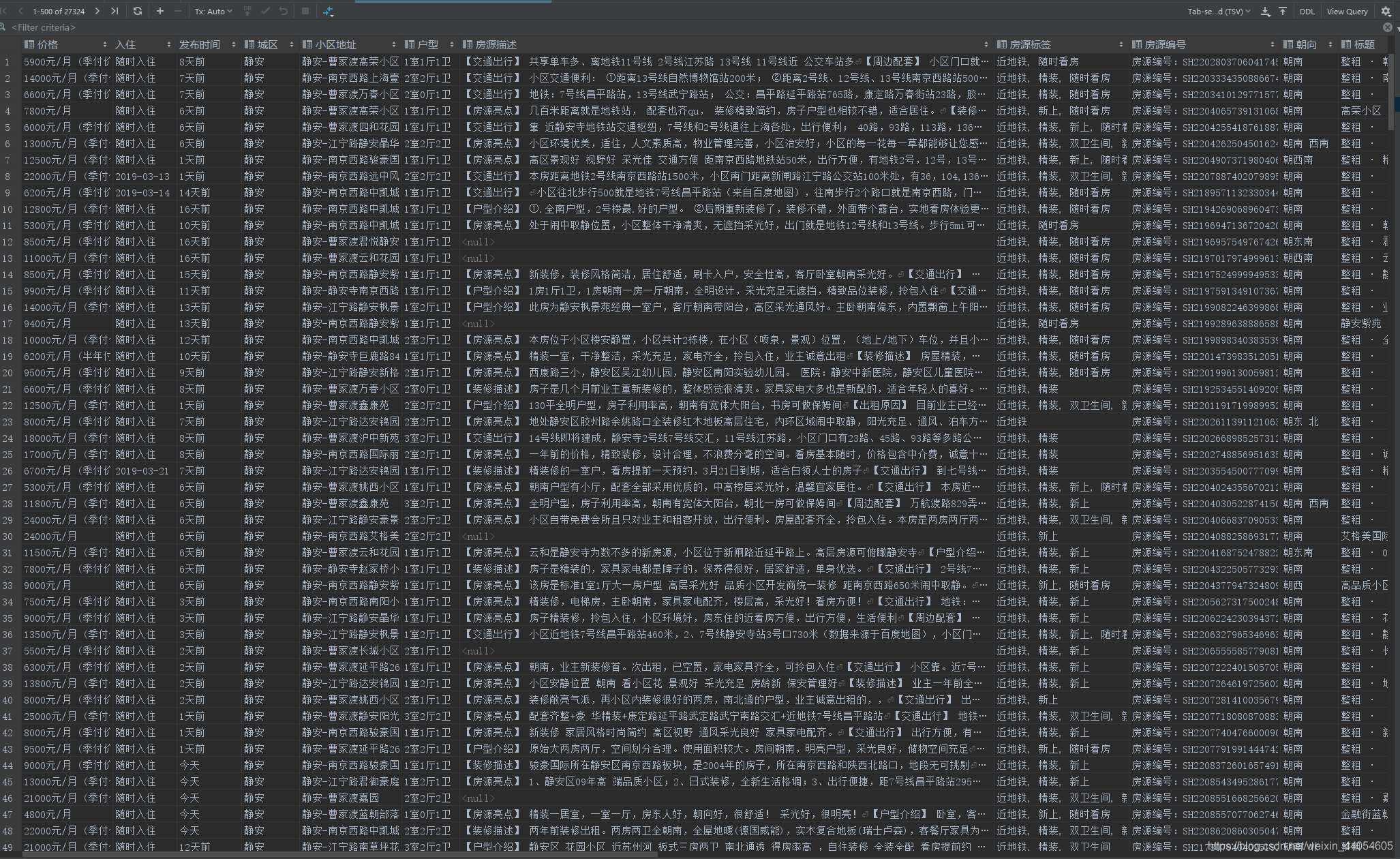Click the 今天 publish-time cell in row 44
1400x859 pixels.
(x=208, y=765)
